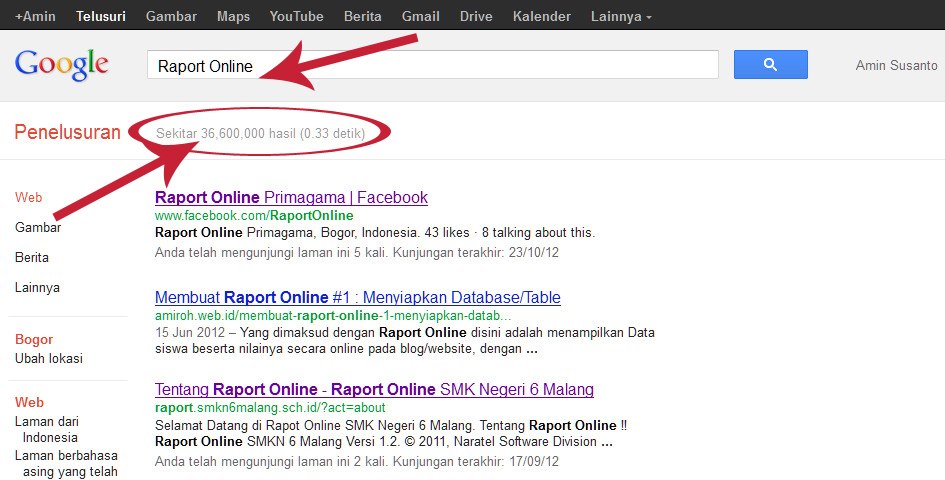
Task: Select Telusuri in the top bar
Action: [x=101, y=16]
